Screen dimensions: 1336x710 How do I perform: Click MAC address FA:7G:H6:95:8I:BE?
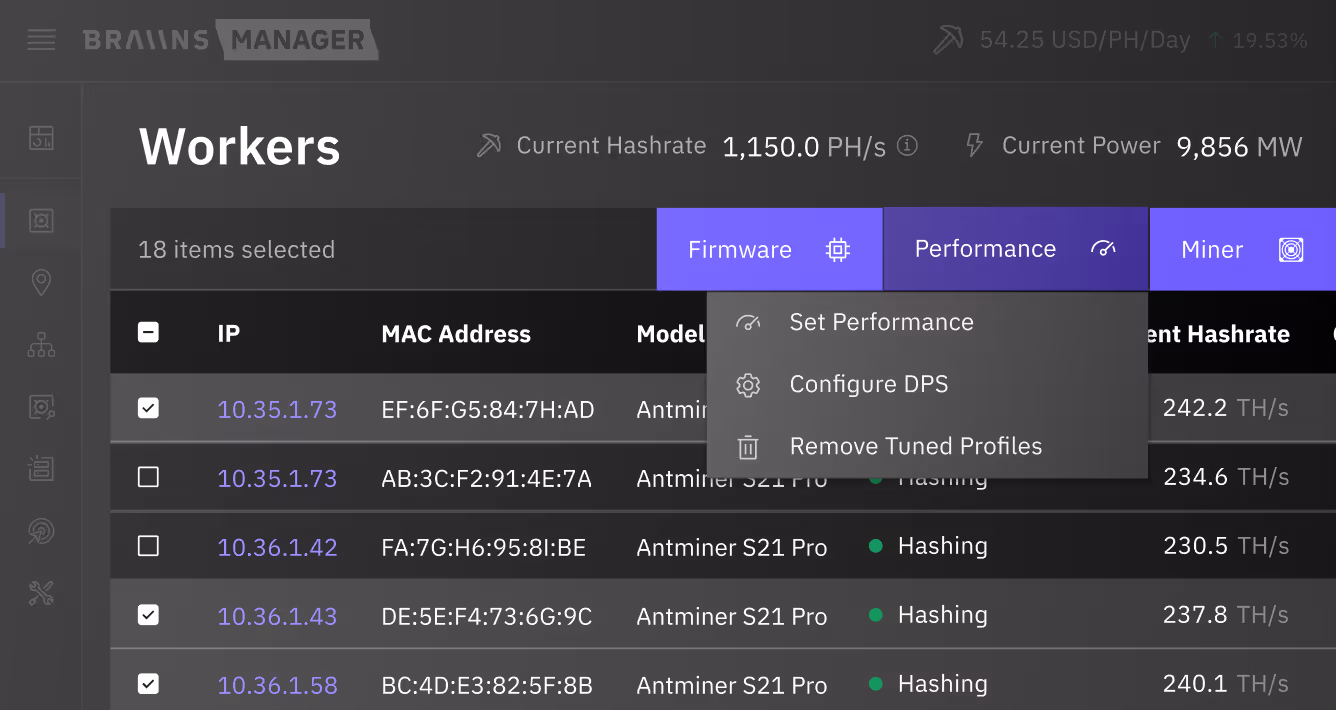[483, 547]
